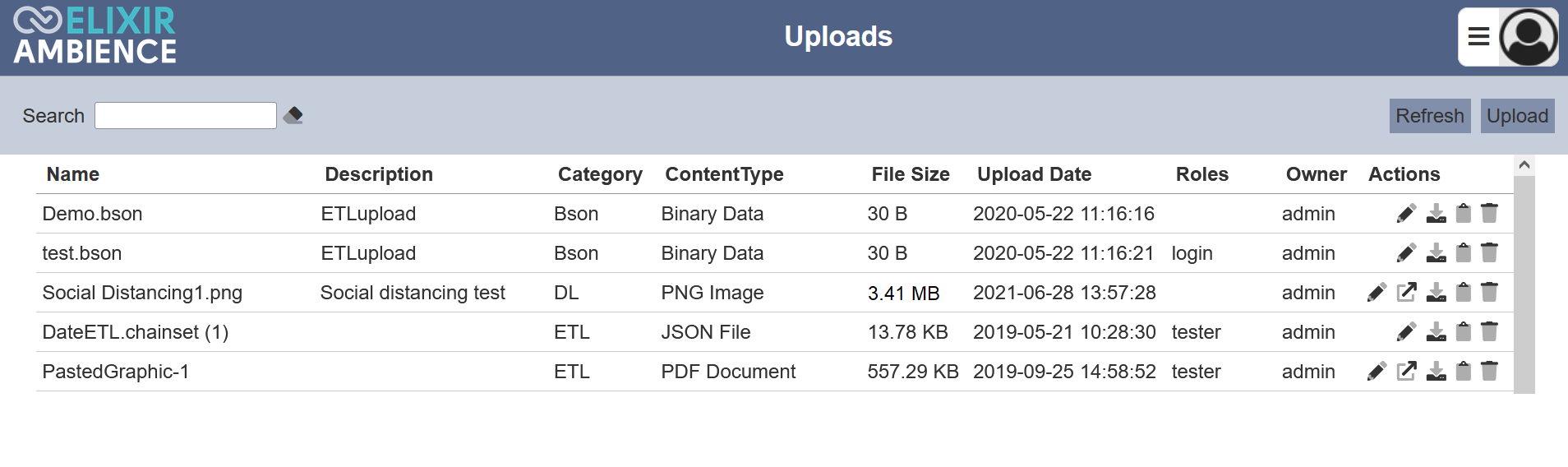Edit the PastedGraphic-1 entry
Viewport: 1568px width, 467px height.
1377,372
